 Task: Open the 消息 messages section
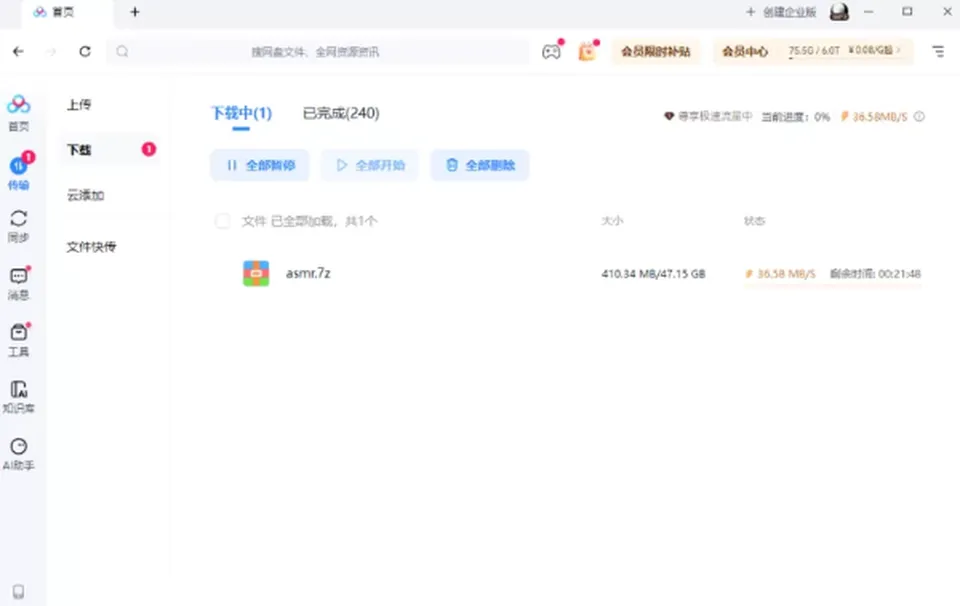18,283
